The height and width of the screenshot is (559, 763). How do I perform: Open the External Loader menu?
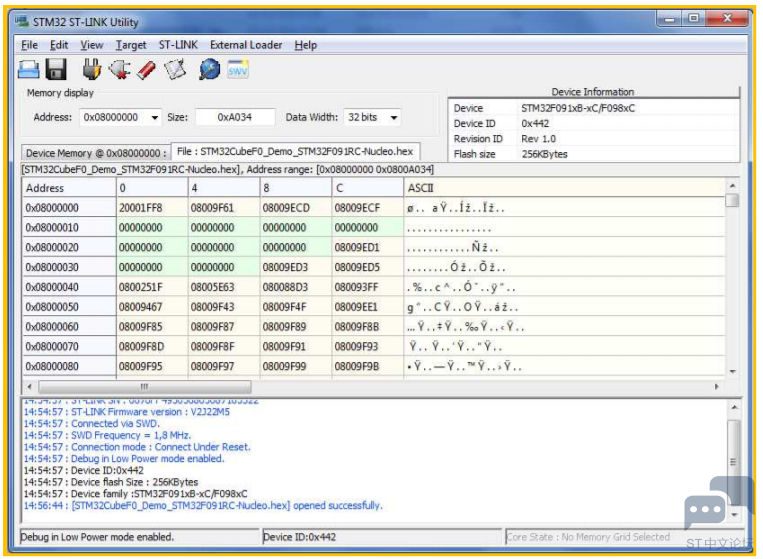[246, 45]
